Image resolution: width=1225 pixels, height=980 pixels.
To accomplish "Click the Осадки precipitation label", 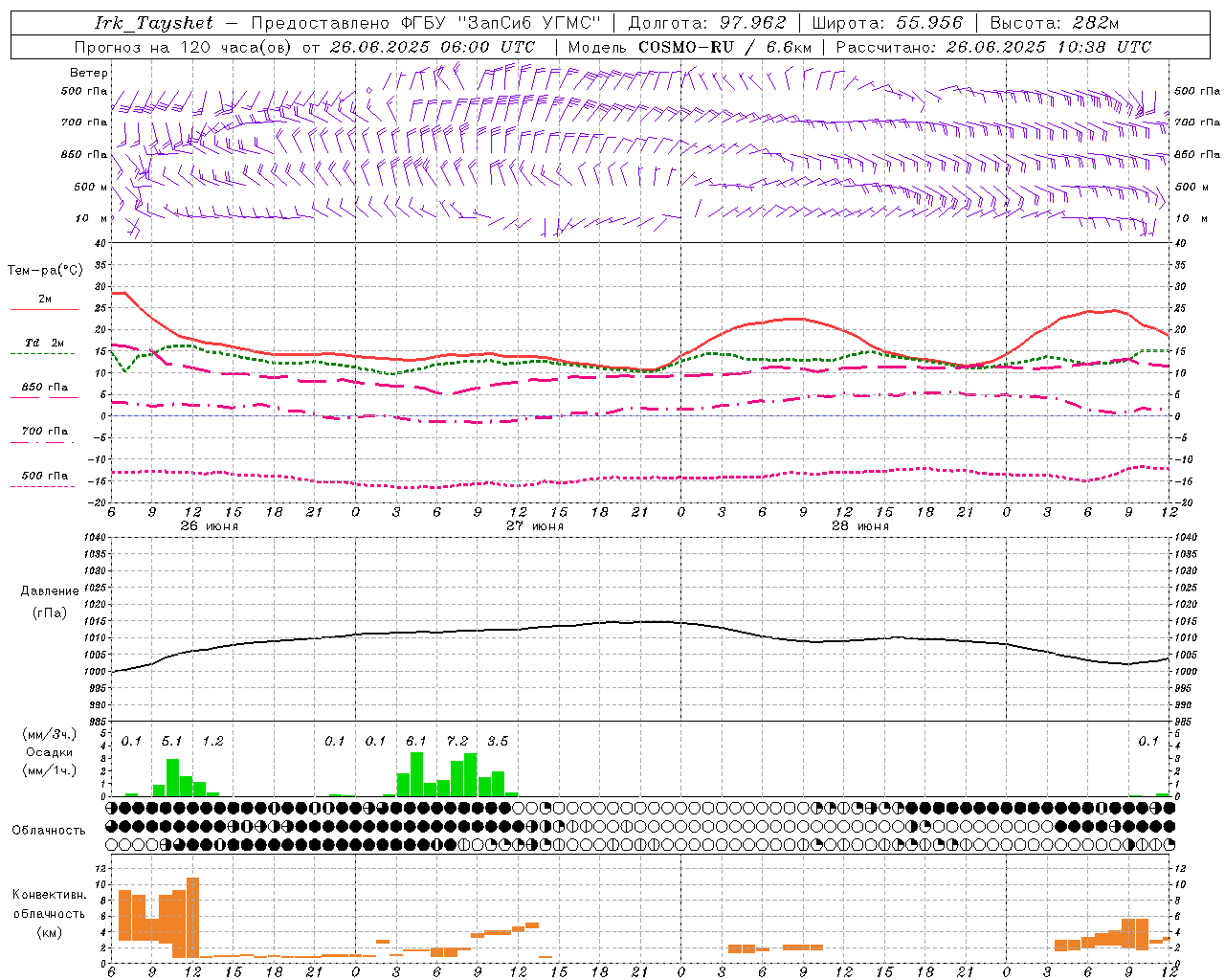I will [50, 752].
